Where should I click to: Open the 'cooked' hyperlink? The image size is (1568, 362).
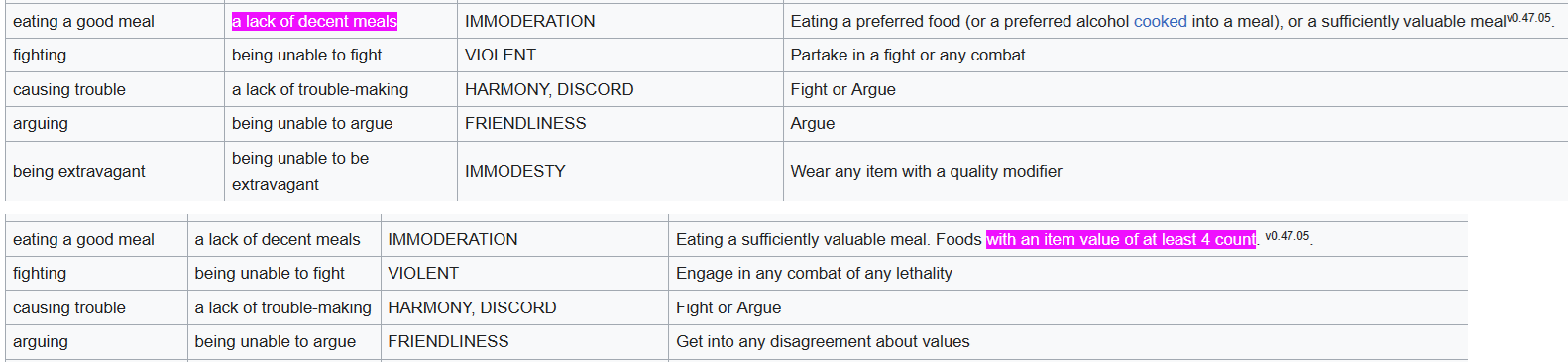tap(1160, 21)
